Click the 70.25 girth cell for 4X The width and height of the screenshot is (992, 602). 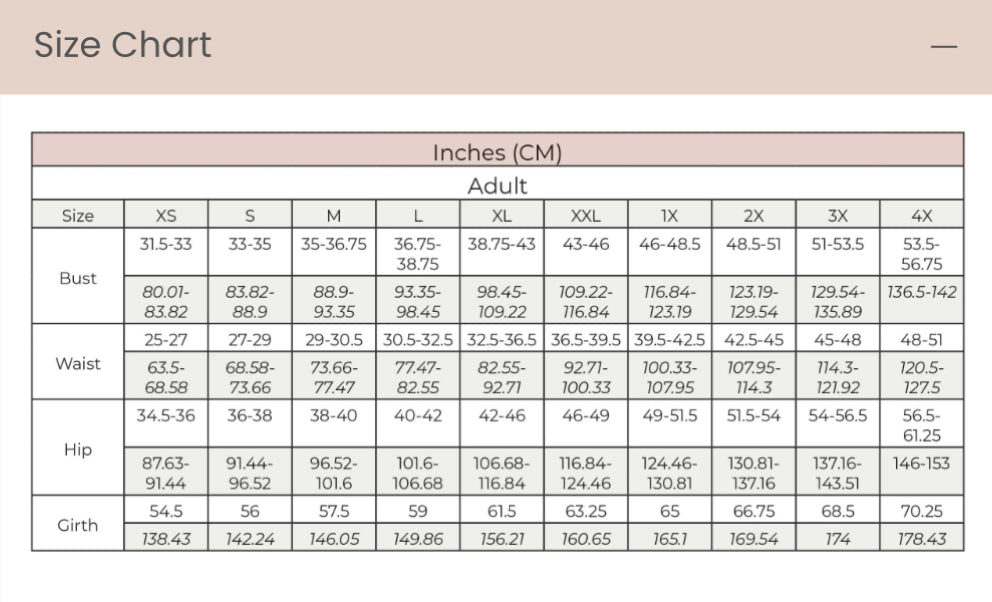[922, 511]
